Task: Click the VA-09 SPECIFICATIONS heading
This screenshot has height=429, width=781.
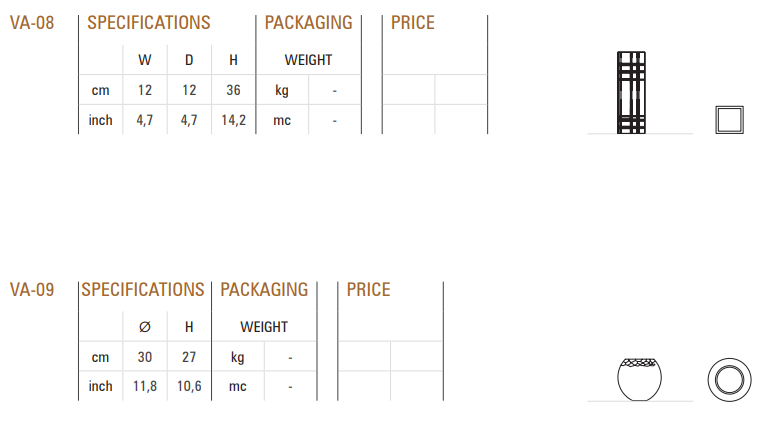Action: coord(143,290)
